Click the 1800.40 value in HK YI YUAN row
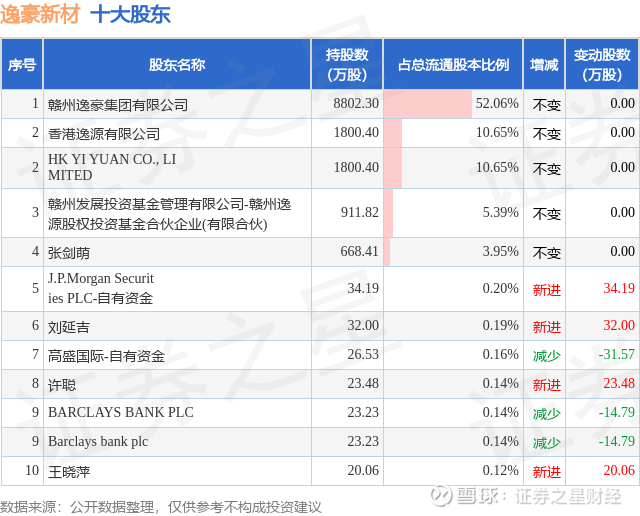This screenshot has height=516, width=640. (356, 167)
